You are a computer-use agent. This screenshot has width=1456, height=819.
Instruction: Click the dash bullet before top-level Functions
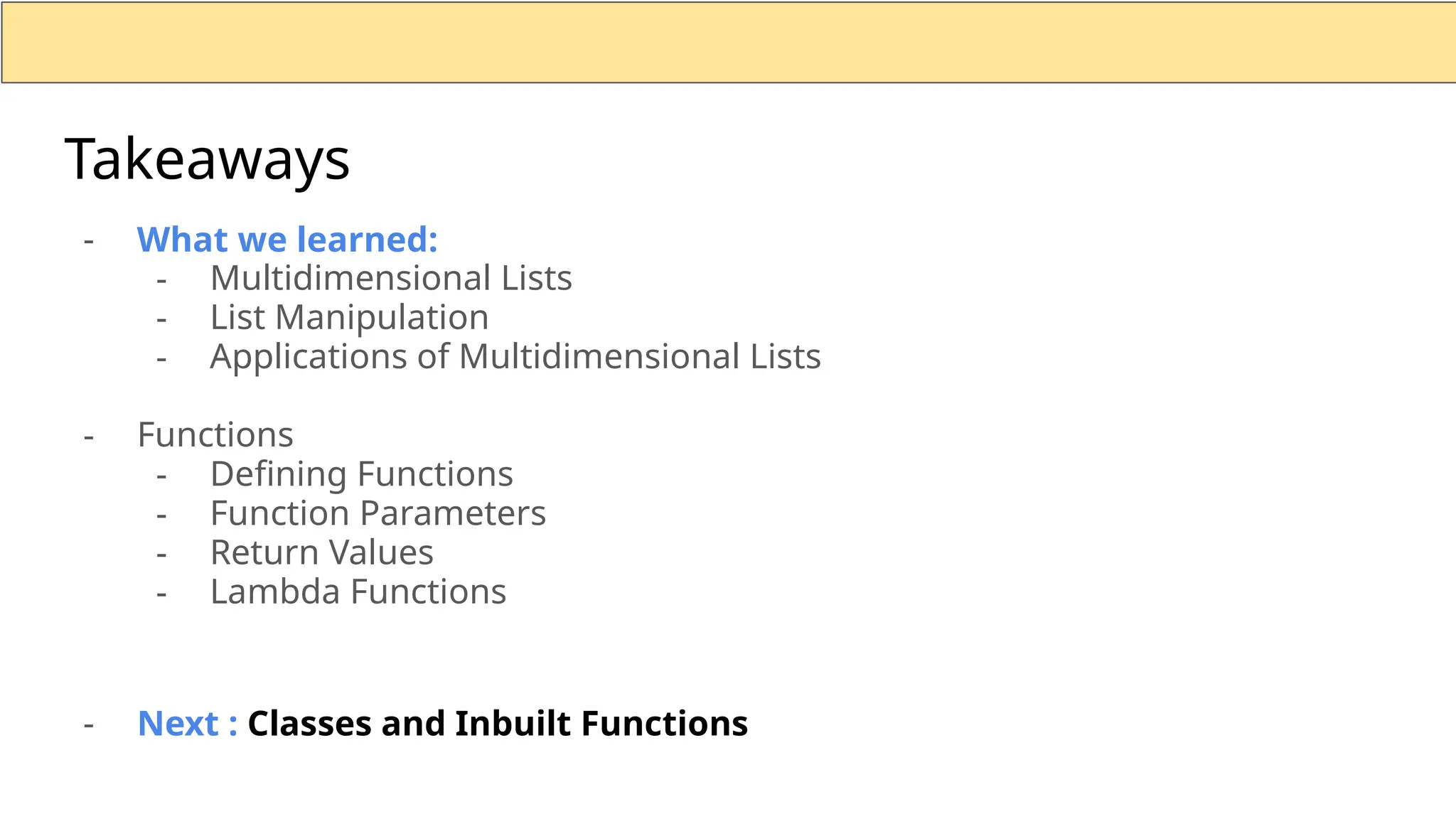coord(89,437)
